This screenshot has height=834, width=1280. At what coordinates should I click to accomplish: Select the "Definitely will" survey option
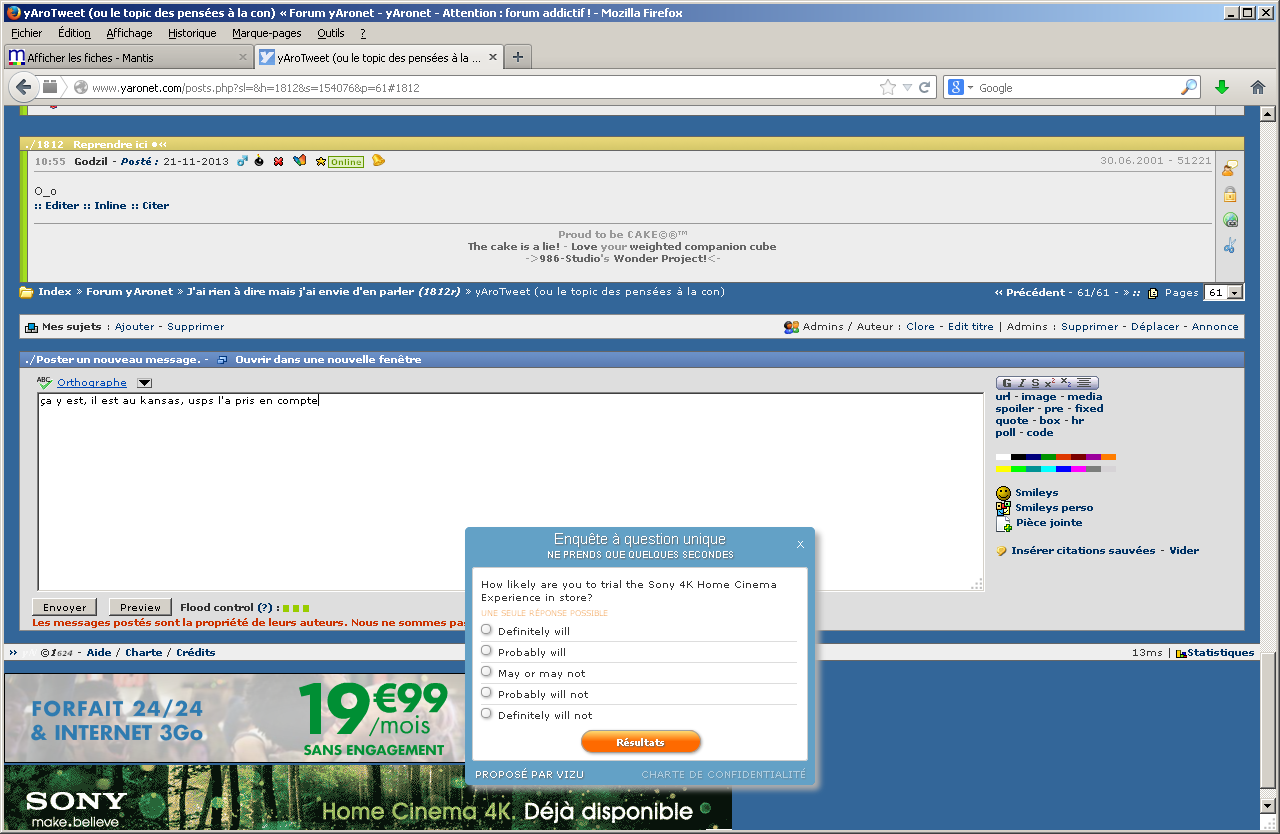point(487,630)
